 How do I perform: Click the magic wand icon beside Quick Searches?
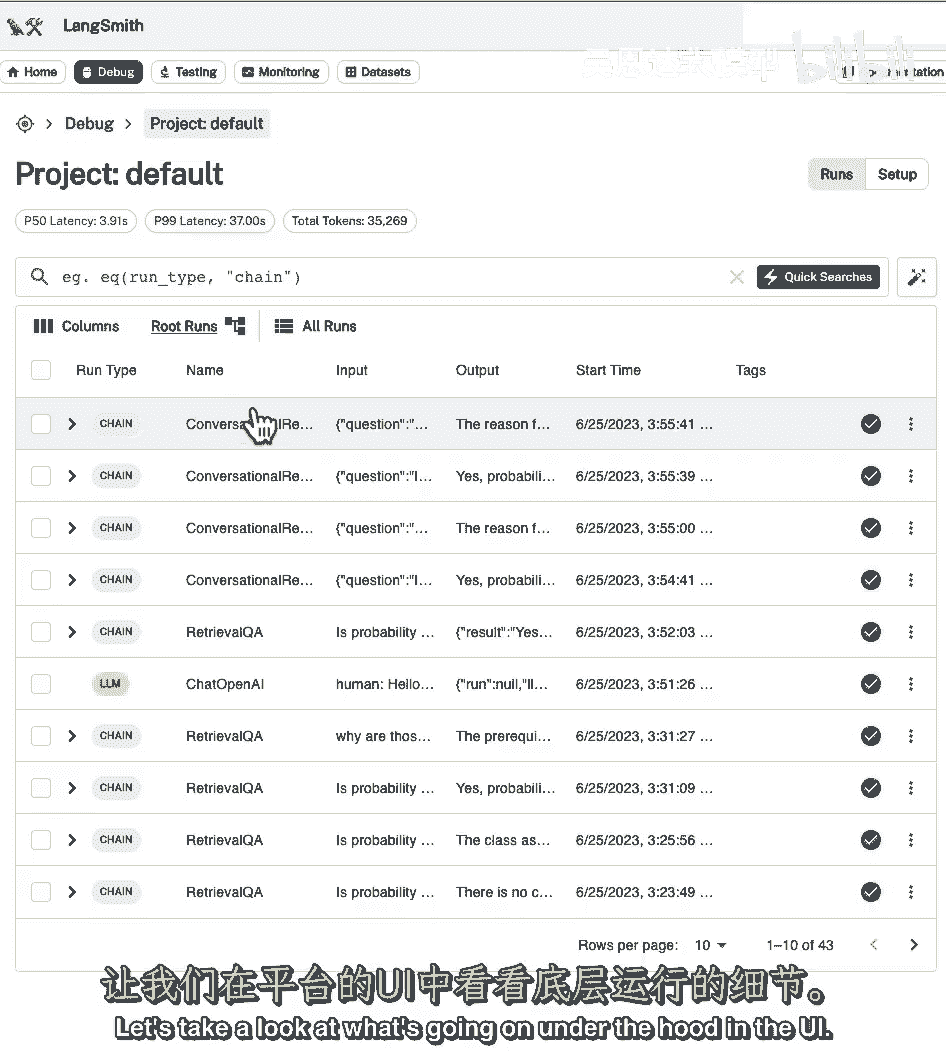pos(916,277)
